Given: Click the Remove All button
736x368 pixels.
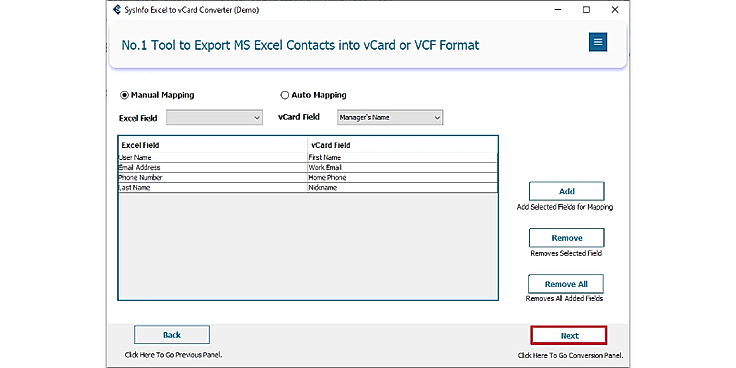Looking at the screenshot, I should (566, 284).
